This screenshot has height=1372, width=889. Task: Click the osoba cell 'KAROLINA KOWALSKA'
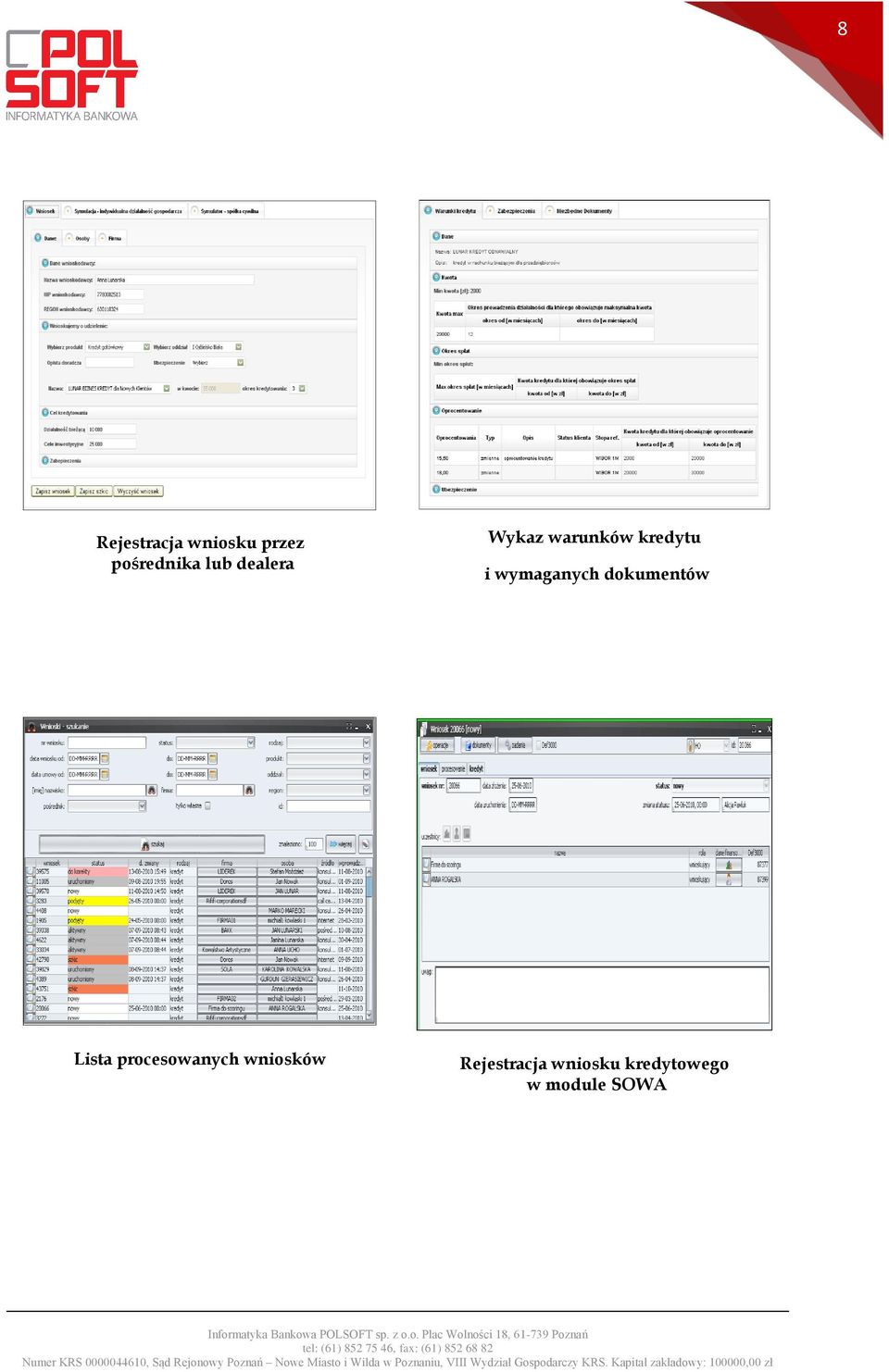(x=286, y=969)
